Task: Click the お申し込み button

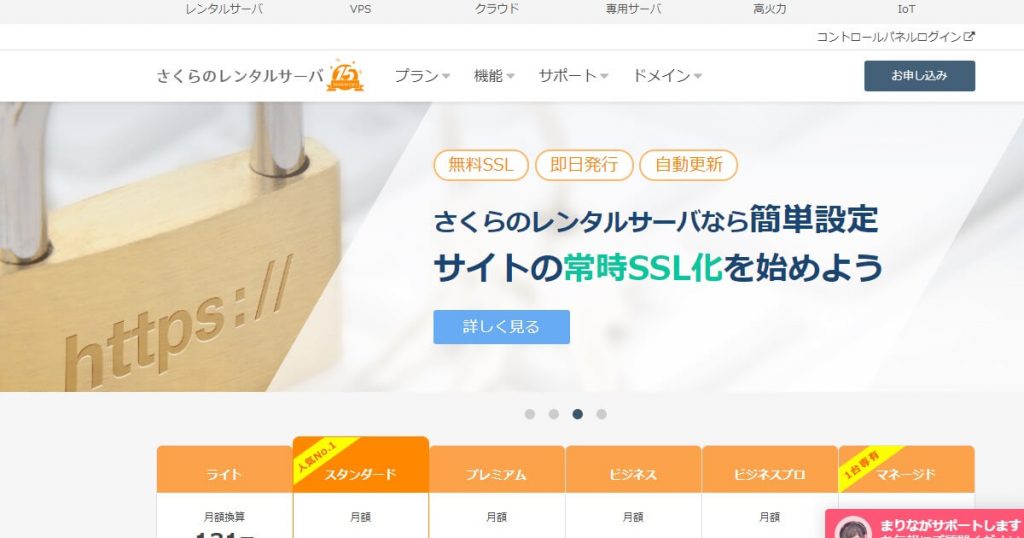Action: click(x=920, y=76)
